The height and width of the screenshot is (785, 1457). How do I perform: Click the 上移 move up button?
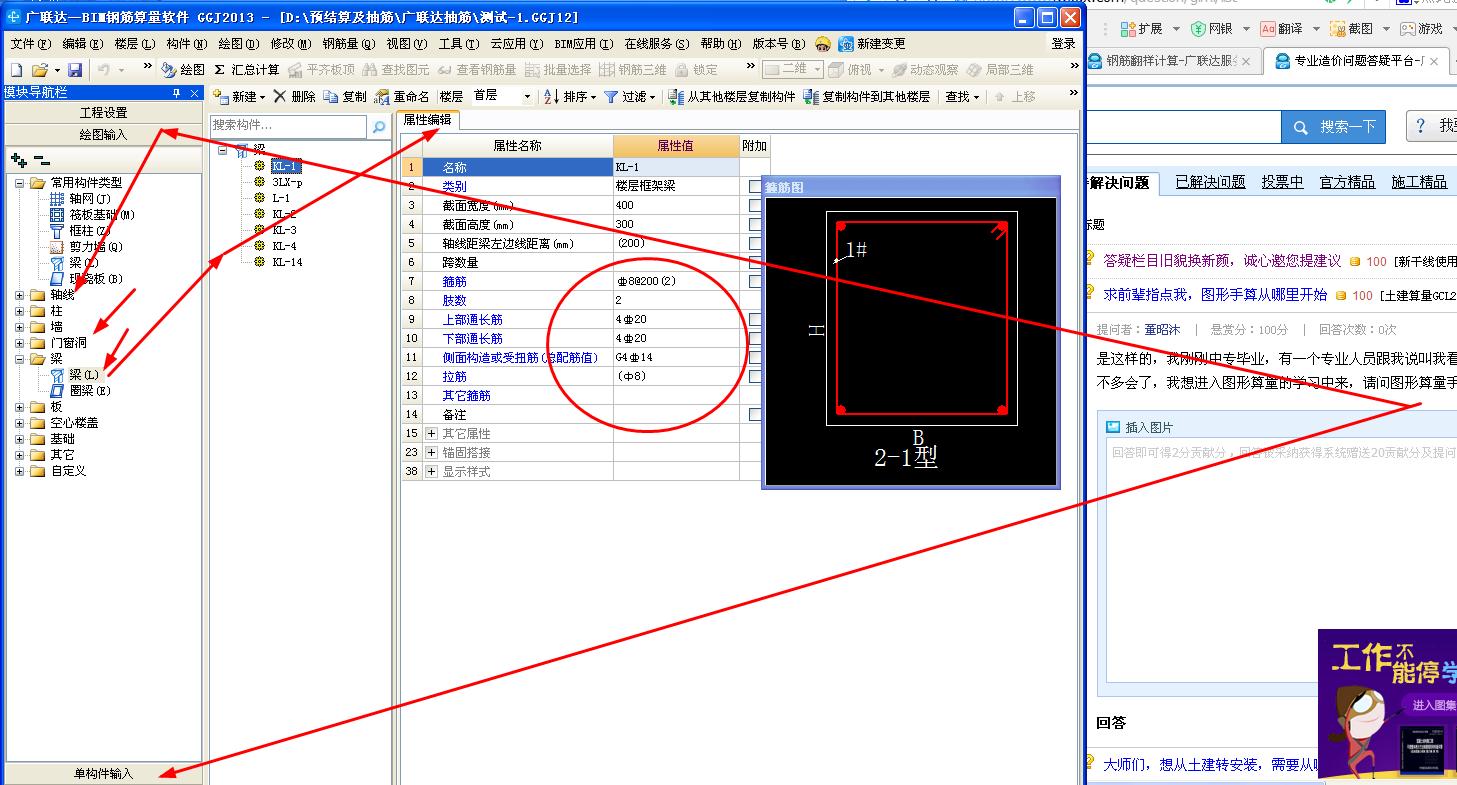point(1015,97)
